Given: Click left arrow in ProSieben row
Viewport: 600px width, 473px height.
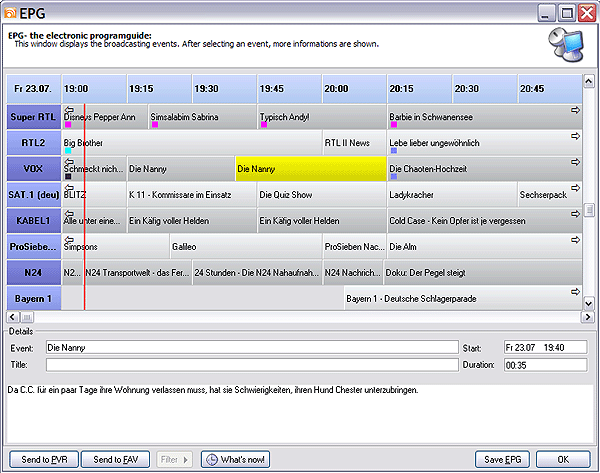Looking at the screenshot, I should pyautogui.click(x=69, y=239).
